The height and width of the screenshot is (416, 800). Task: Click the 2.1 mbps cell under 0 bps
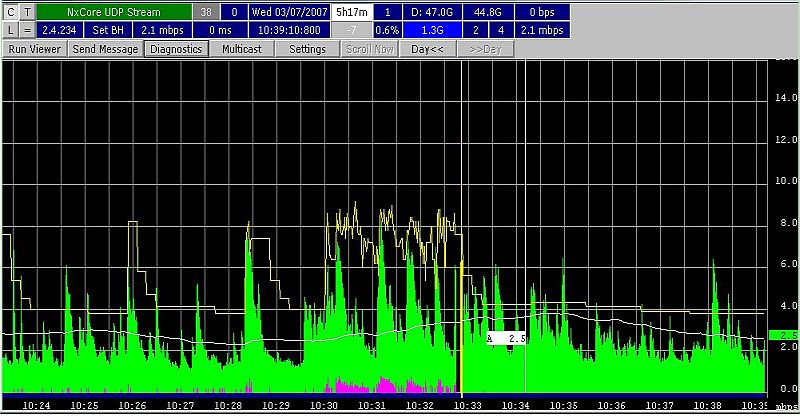pos(542,30)
